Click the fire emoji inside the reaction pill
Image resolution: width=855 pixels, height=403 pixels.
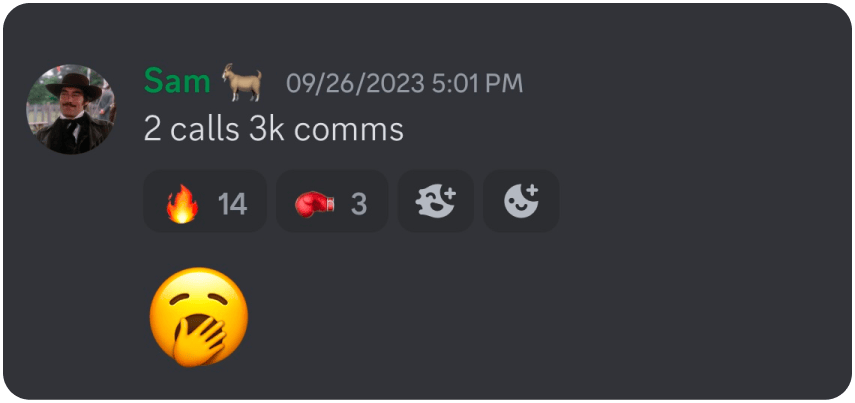(x=182, y=203)
